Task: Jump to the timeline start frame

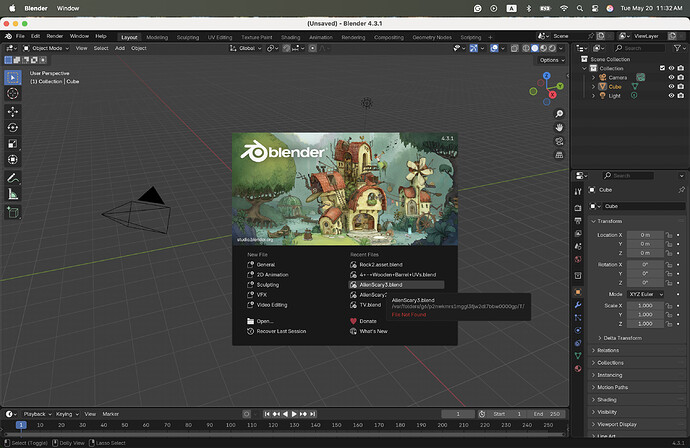Action: 267,414
